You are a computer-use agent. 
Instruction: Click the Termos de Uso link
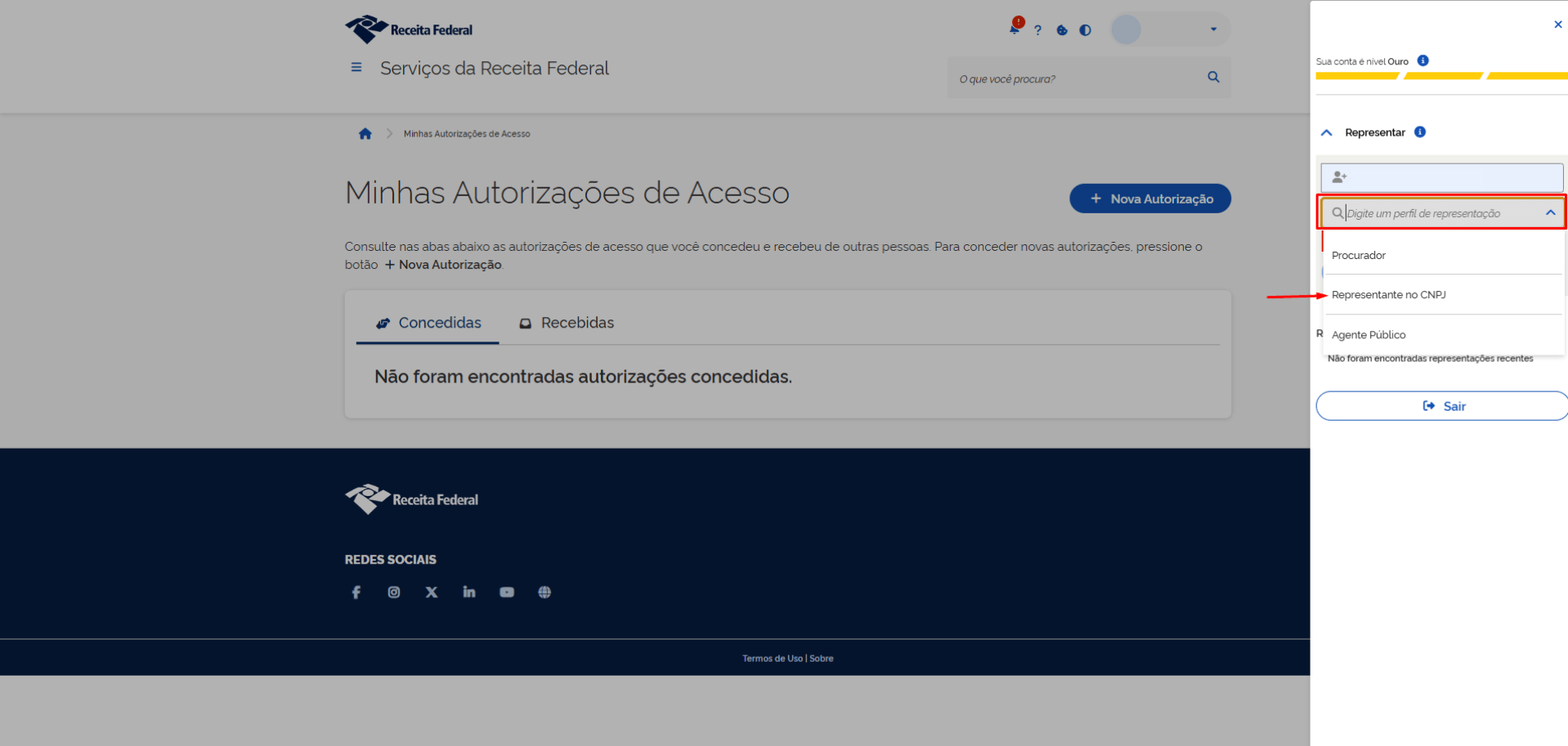(773, 659)
